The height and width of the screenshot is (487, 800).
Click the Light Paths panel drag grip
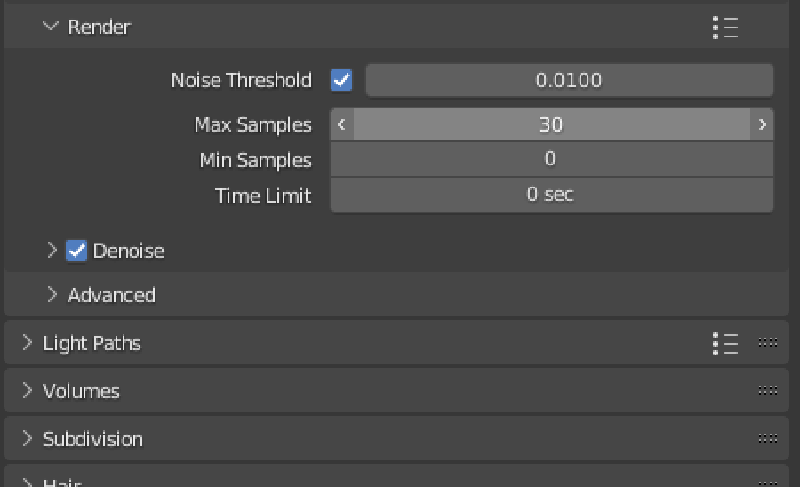pyautogui.click(x=768, y=343)
